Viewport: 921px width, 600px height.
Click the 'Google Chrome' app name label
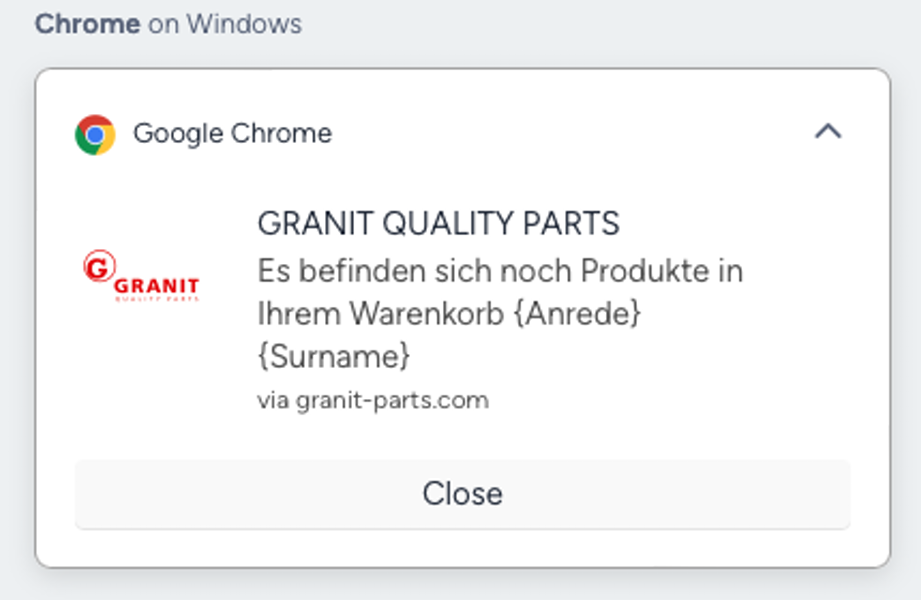[x=232, y=134]
